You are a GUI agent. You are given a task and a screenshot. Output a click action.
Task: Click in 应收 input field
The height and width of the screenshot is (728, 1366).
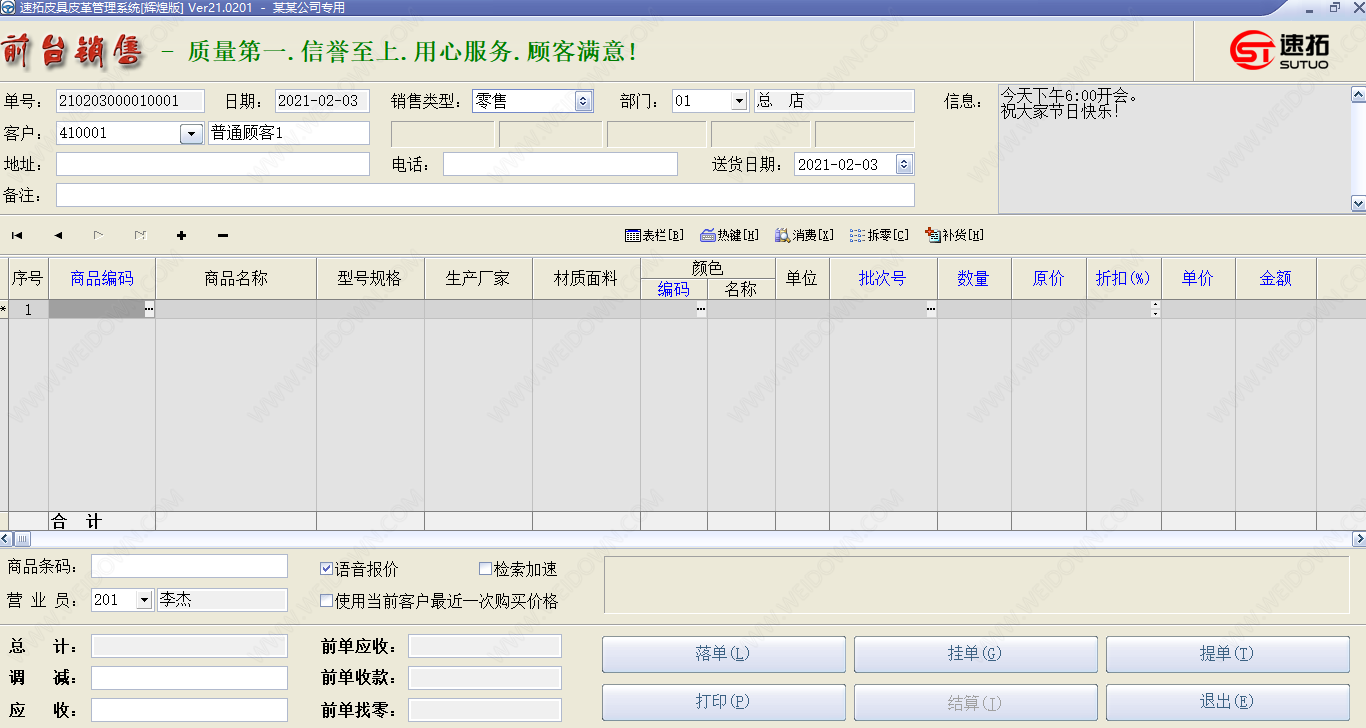[x=189, y=710]
